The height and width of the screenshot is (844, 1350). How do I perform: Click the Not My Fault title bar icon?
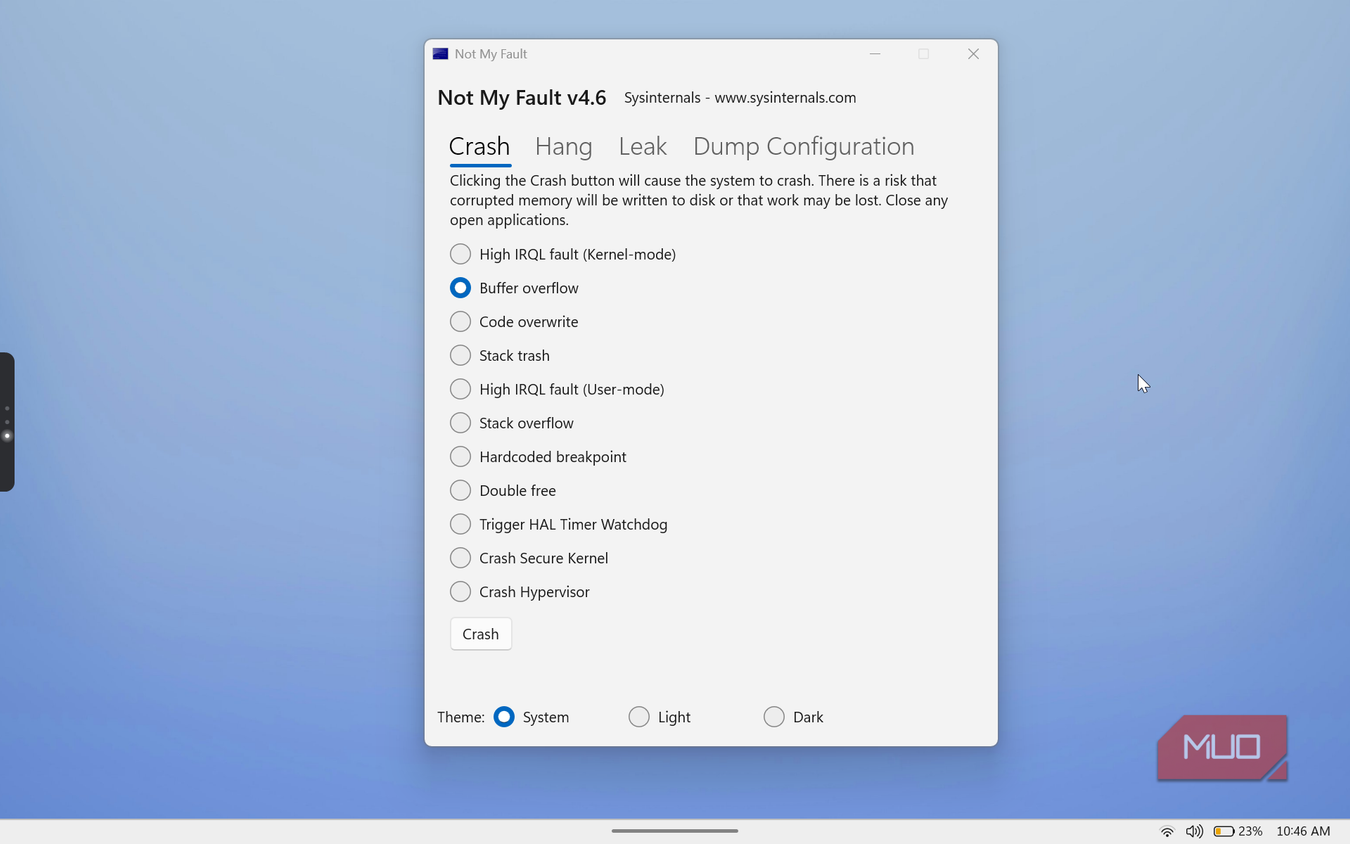(x=440, y=54)
